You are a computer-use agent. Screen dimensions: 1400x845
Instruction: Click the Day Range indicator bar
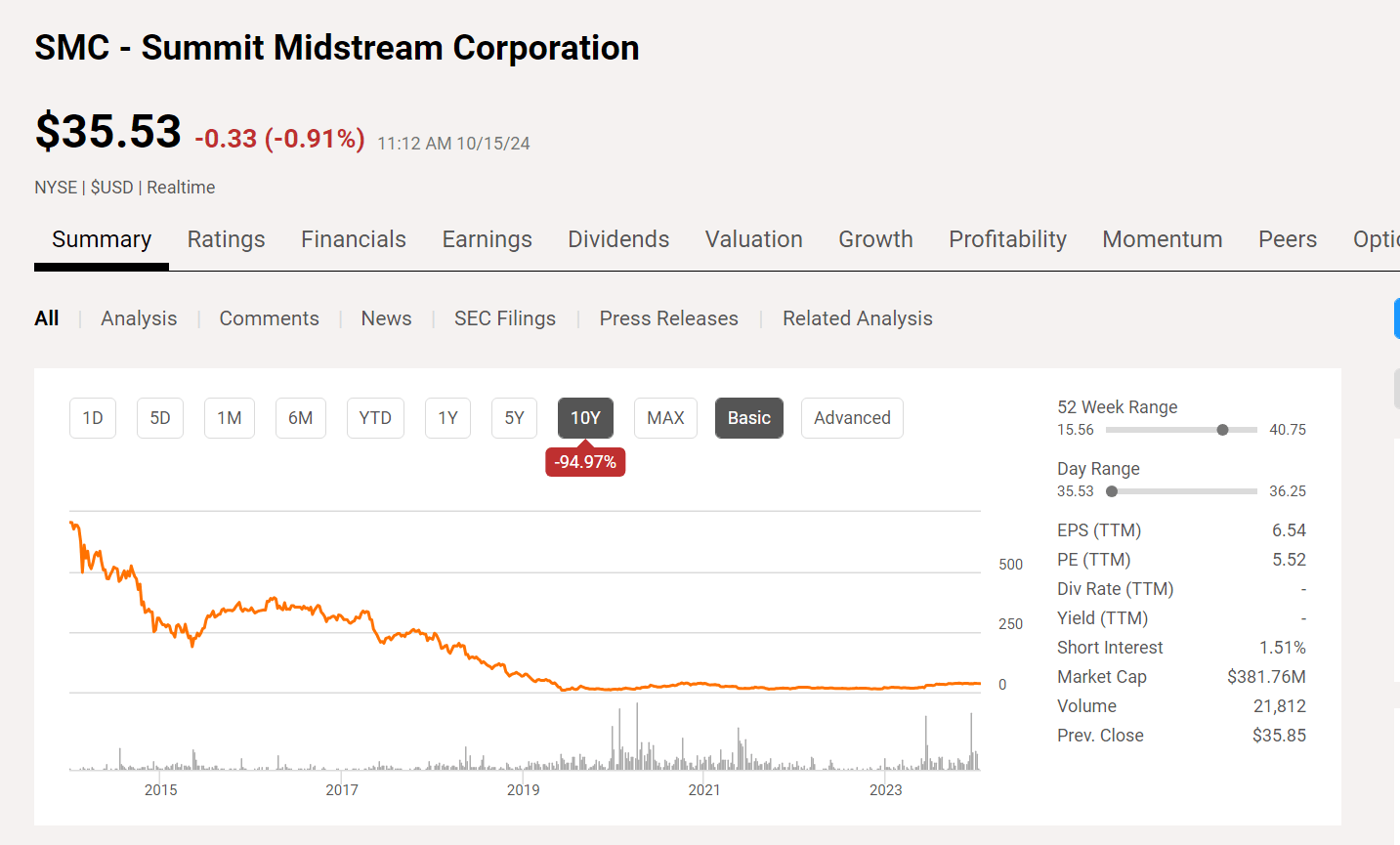click(x=1111, y=491)
